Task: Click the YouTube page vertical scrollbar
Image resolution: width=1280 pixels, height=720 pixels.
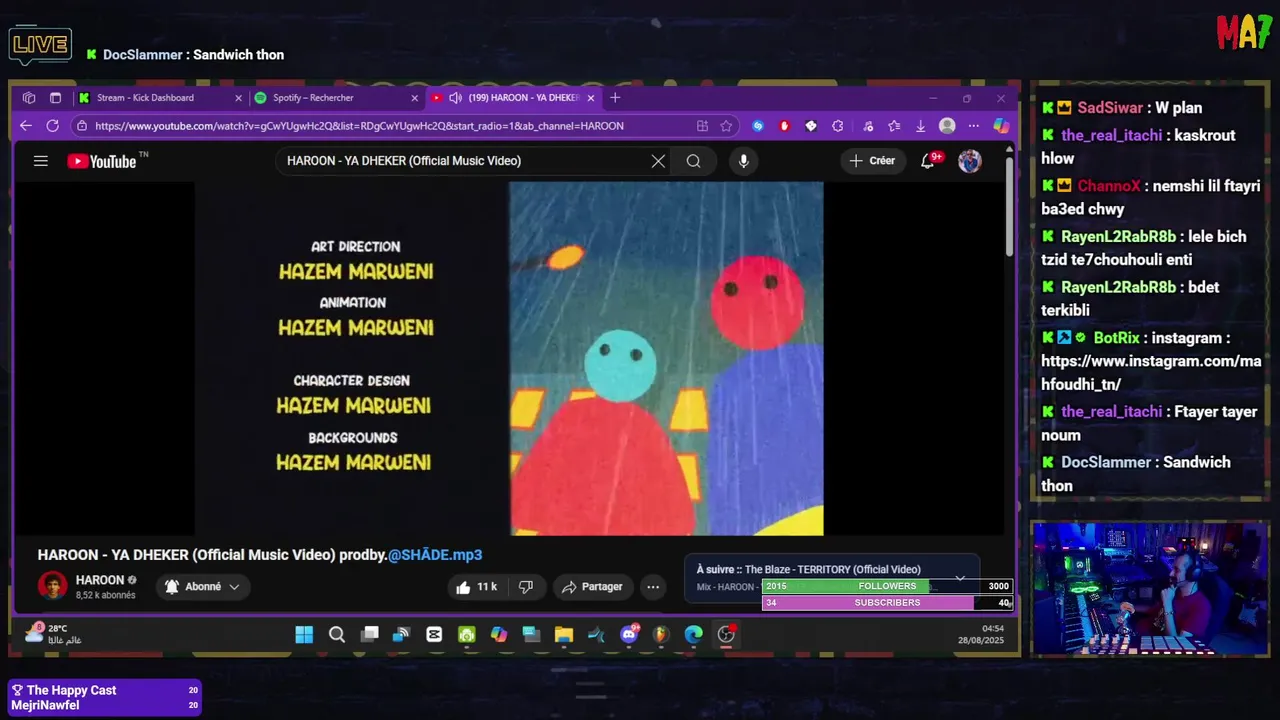Action: pos(1009,207)
